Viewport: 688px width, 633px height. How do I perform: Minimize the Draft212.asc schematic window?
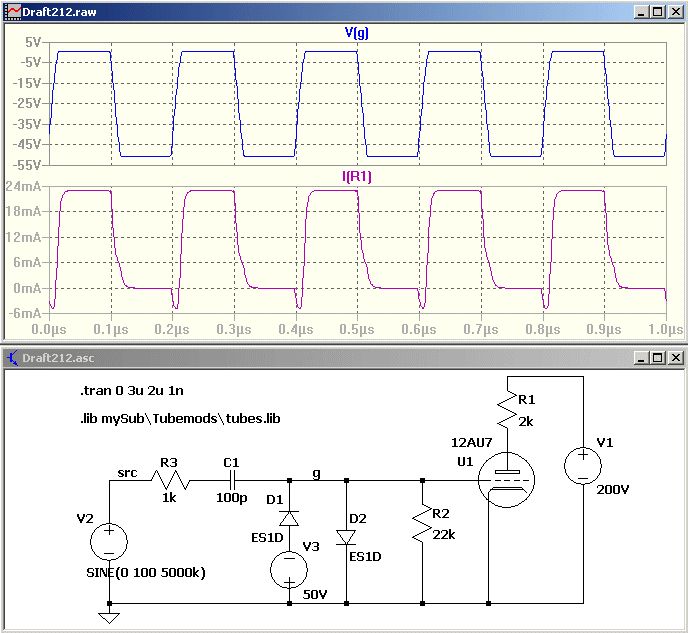pyautogui.click(x=641, y=358)
